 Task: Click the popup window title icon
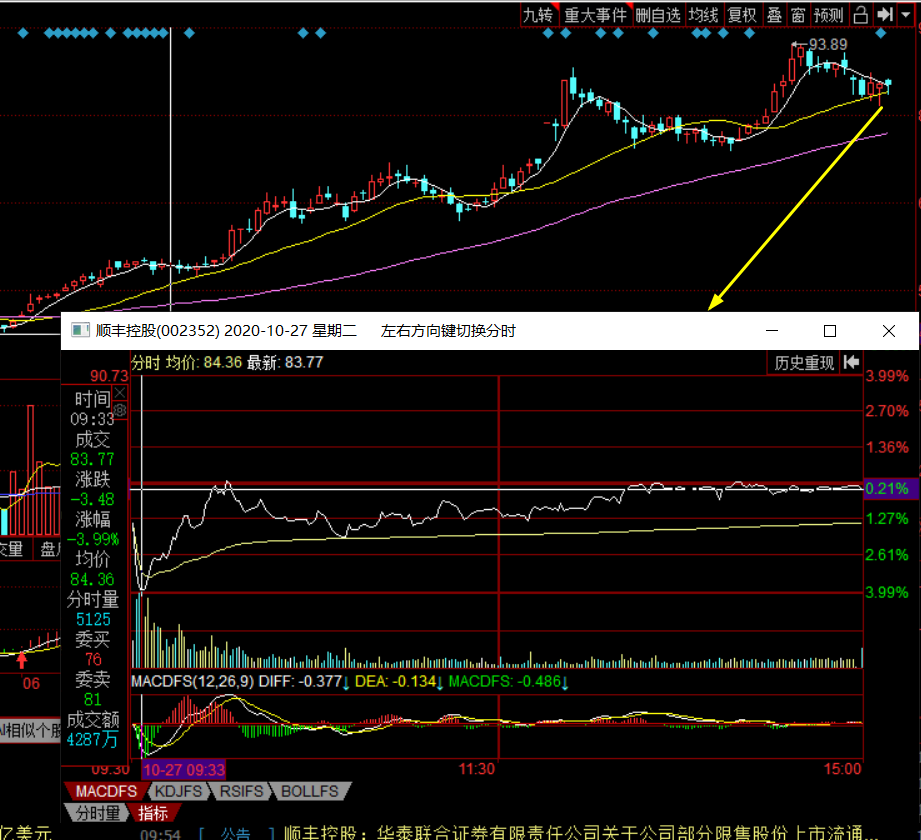80,330
